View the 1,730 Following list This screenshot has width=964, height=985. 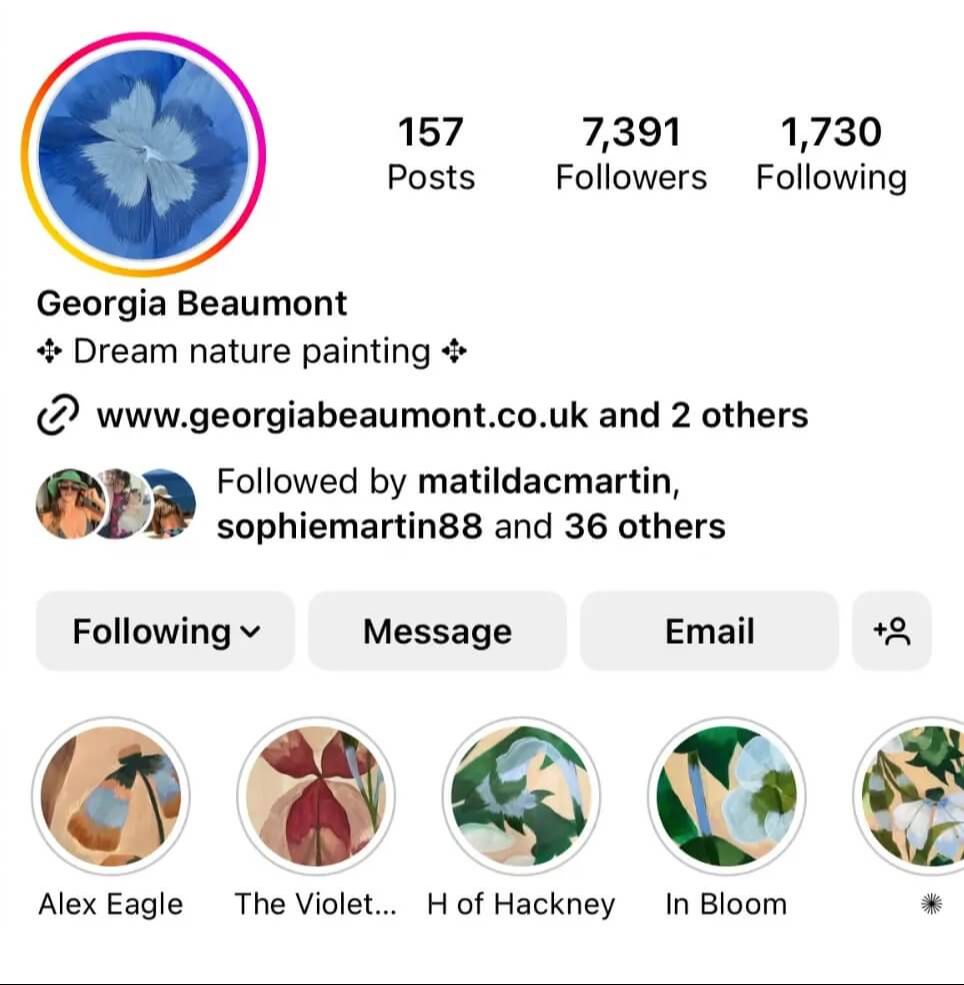pyautogui.click(x=831, y=153)
